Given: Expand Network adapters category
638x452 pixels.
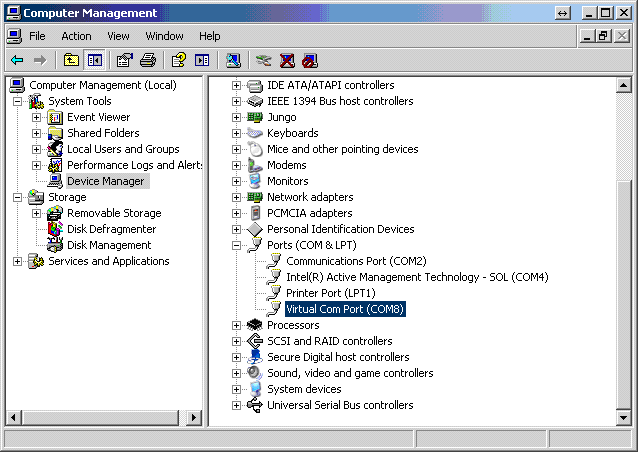Looking at the screenshot, I should 237,197.
